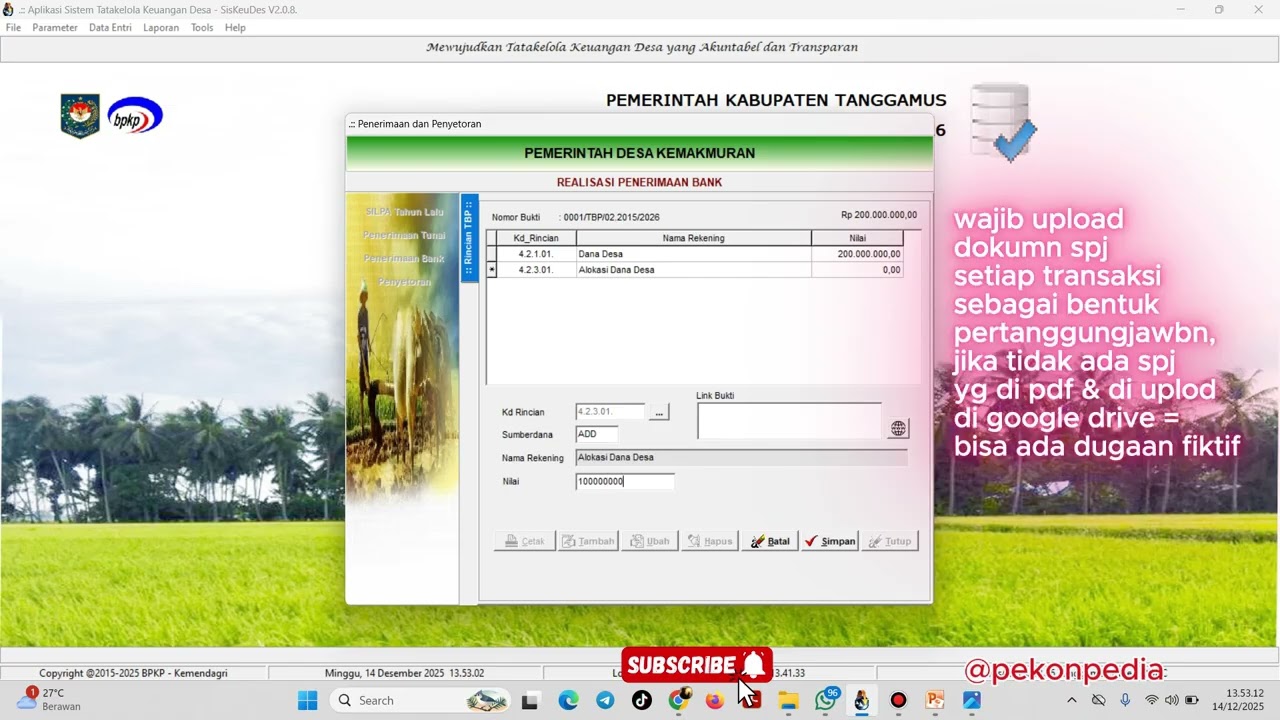Select the Alokasi Dana Desa table cell

[x=693, y=270]
